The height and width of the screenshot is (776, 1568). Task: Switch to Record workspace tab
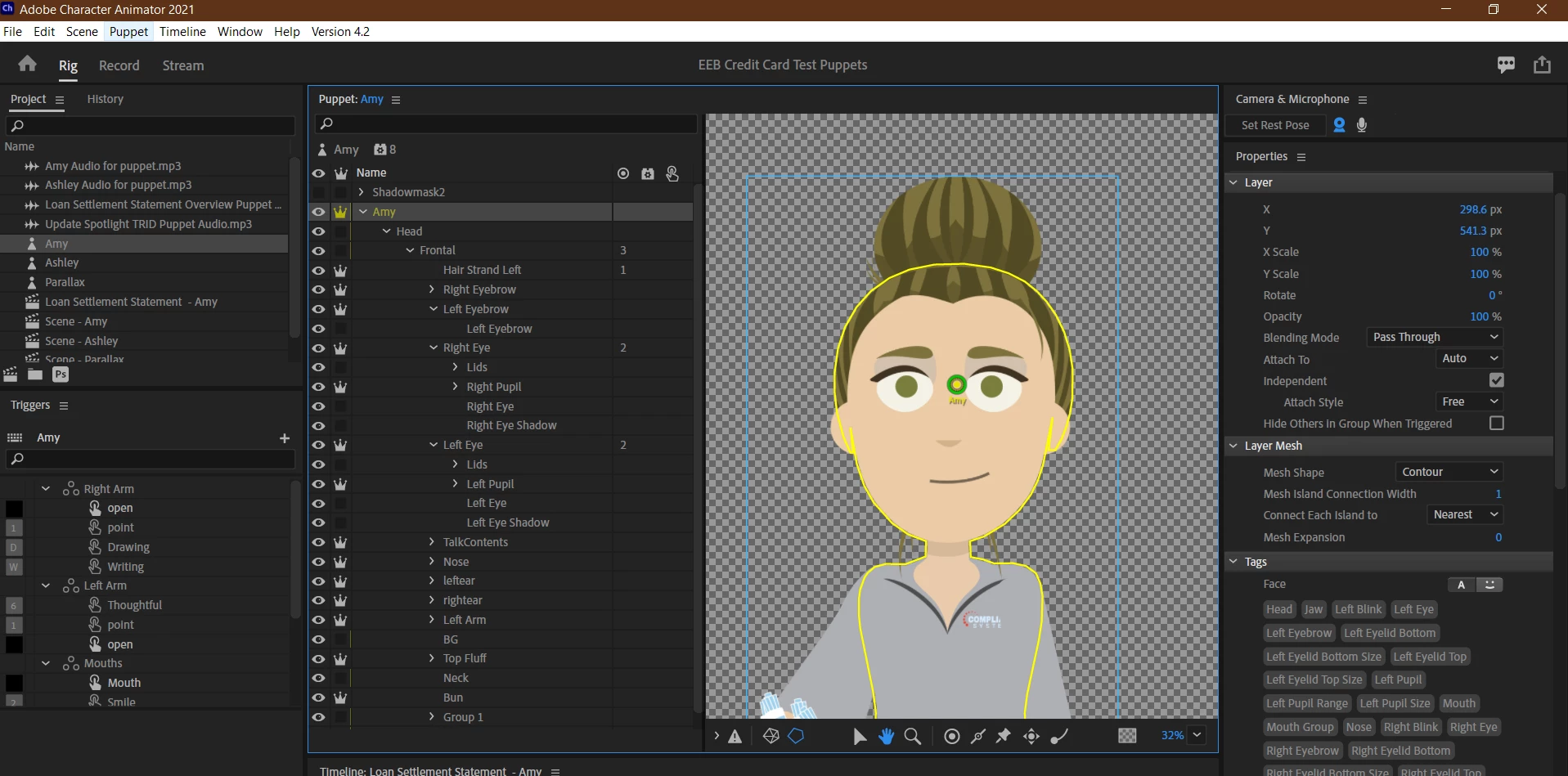pos(119,65)
